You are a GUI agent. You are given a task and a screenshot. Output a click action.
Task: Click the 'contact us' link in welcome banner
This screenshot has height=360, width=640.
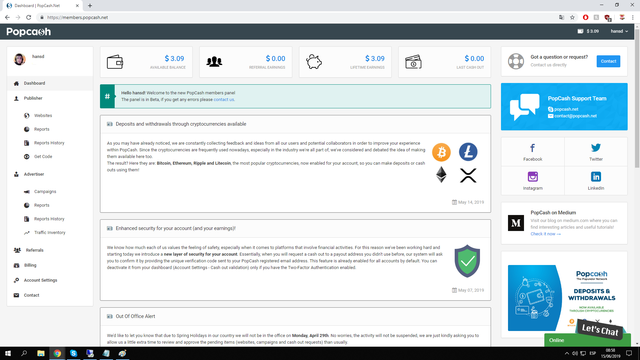click(x=224, y=100)
